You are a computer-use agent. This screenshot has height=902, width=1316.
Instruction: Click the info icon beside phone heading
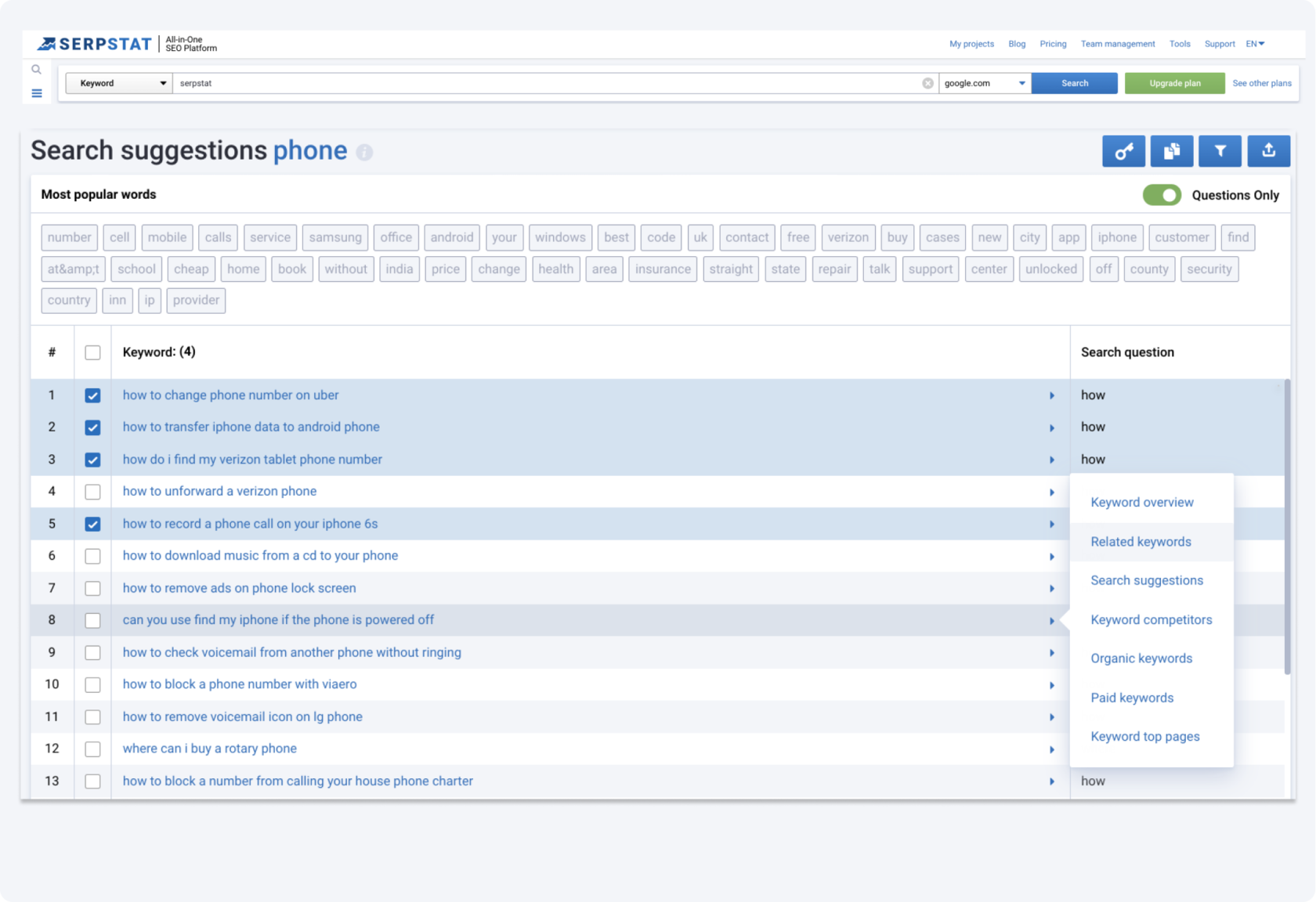[364, 152]
